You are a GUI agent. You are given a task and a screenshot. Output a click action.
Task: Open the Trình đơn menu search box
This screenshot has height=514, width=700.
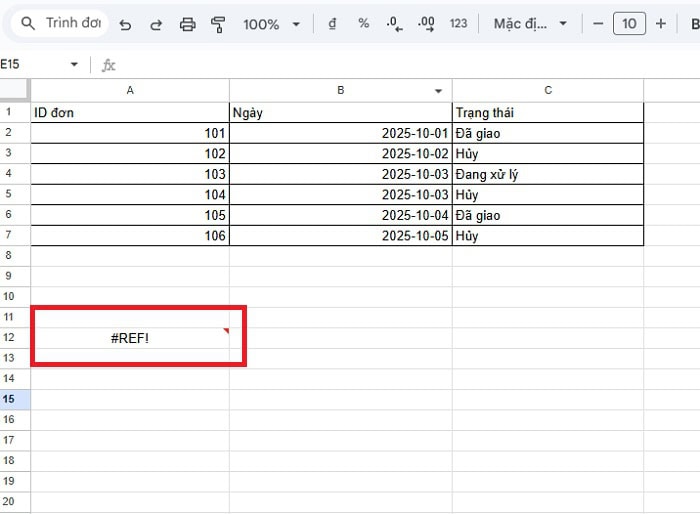pos(60,23)
